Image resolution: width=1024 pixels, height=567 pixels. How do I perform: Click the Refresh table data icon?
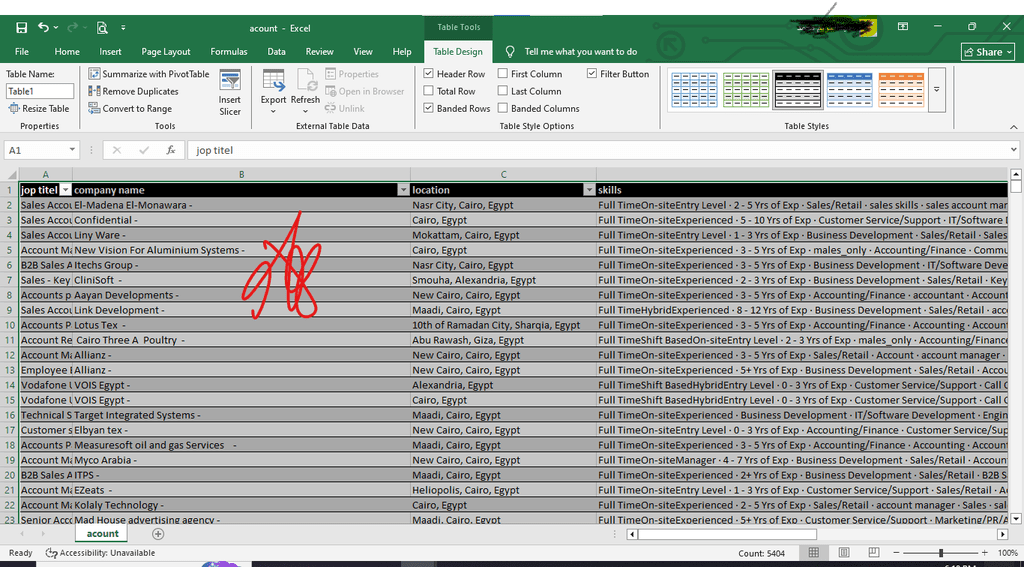click(x=306, y=80)
